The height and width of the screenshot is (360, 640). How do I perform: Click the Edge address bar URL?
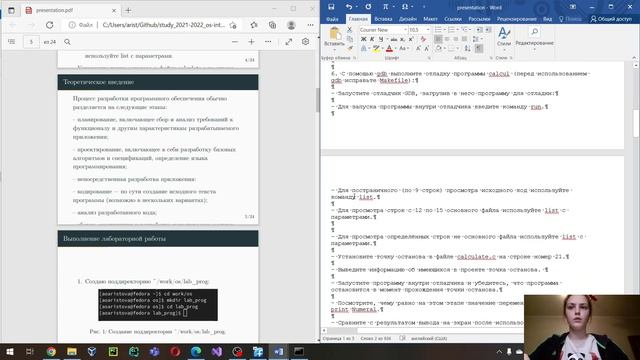point(163,25)
